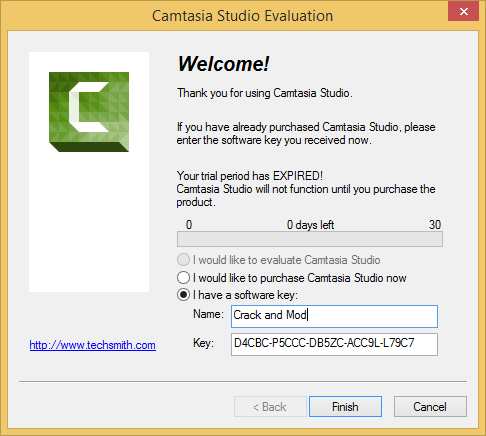Click inside the Name input field
Viewport: 486px width, 436px height.
point(334,316)
